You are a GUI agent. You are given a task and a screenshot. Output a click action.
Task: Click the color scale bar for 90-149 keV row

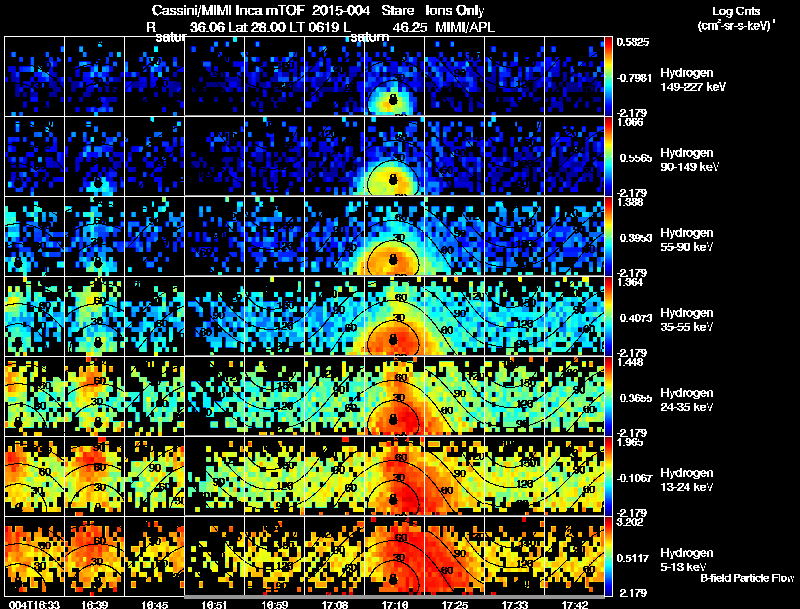tap(608, 157)
